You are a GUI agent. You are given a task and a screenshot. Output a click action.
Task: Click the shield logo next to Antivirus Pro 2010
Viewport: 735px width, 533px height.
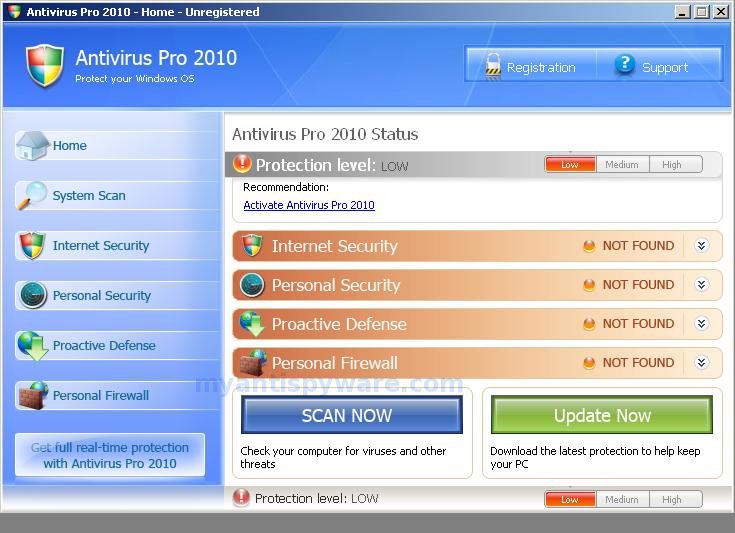pyautogui.click(x=45, y=65)
